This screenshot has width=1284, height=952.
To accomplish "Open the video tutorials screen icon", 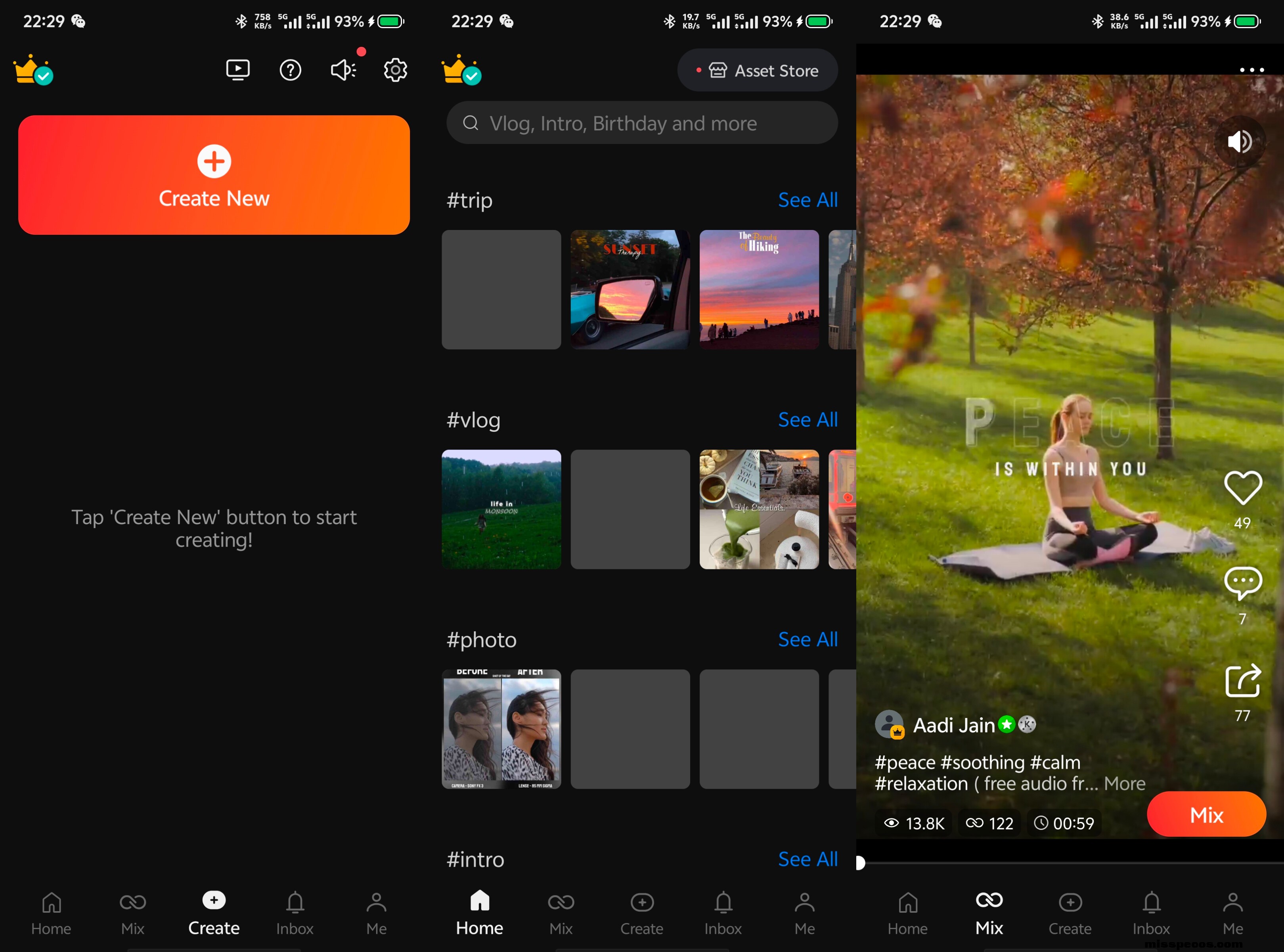I will [237, 70].
